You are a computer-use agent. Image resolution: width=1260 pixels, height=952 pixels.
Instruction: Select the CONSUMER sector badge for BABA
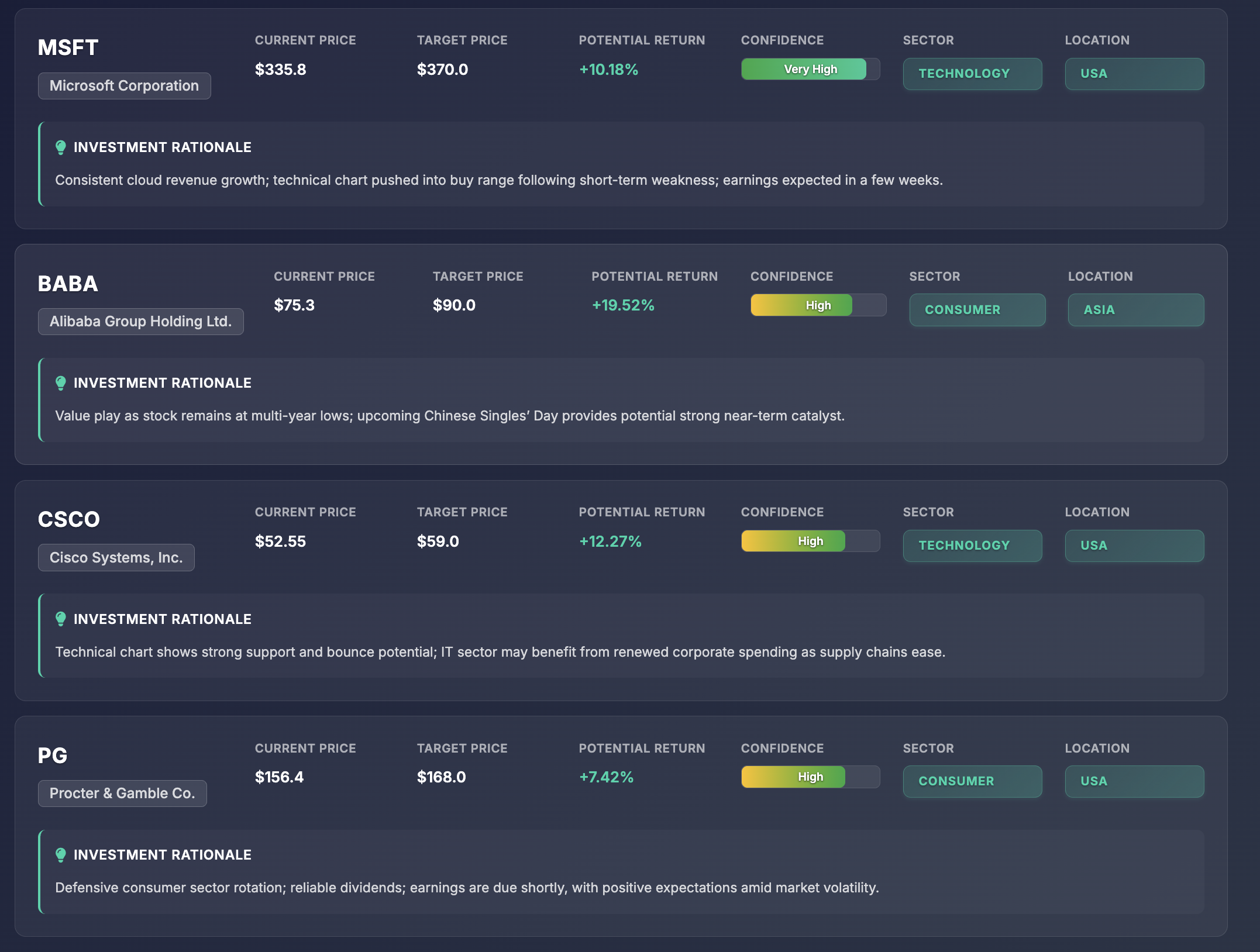977,310
